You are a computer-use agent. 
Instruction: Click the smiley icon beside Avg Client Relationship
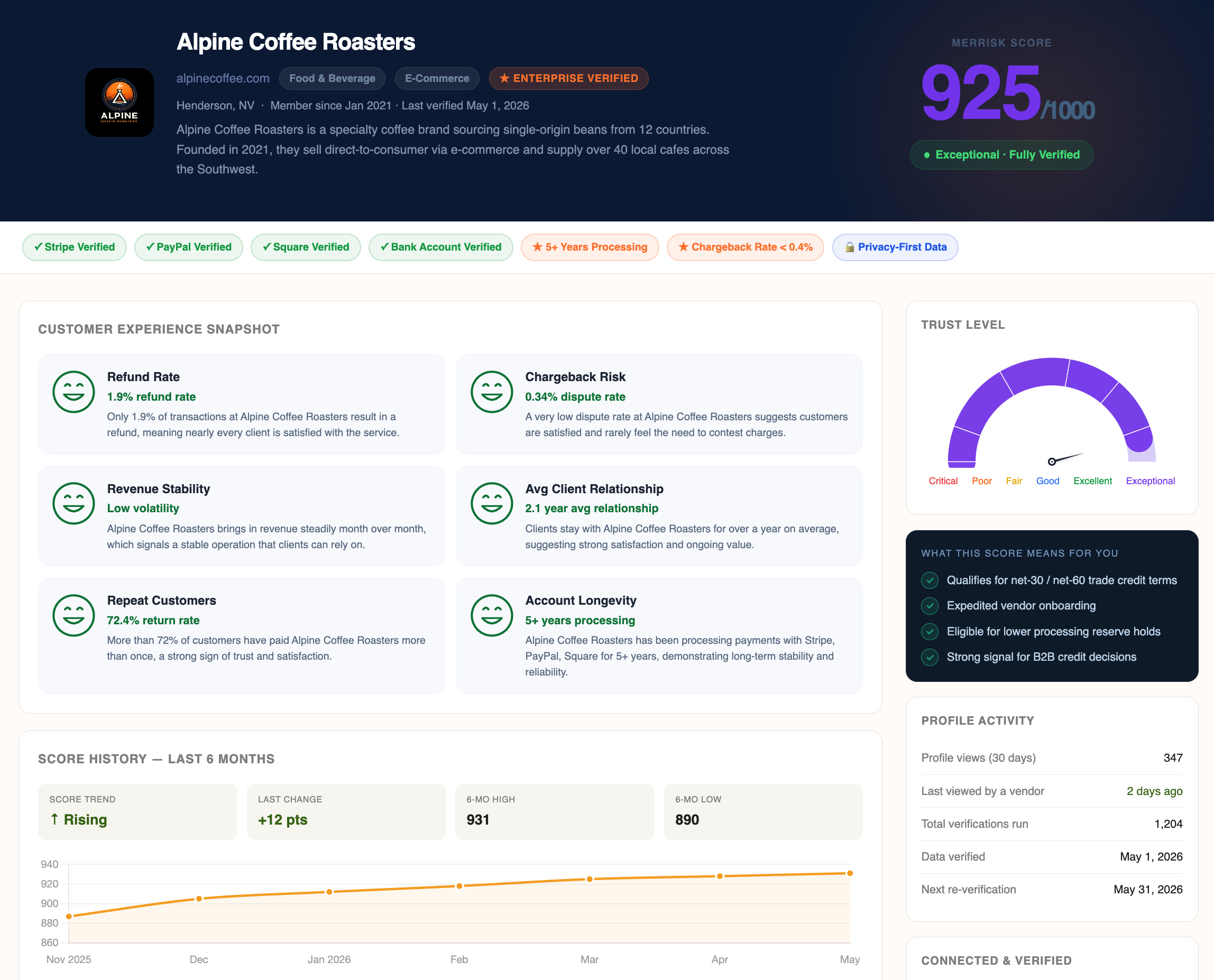(x=491, y=504)
